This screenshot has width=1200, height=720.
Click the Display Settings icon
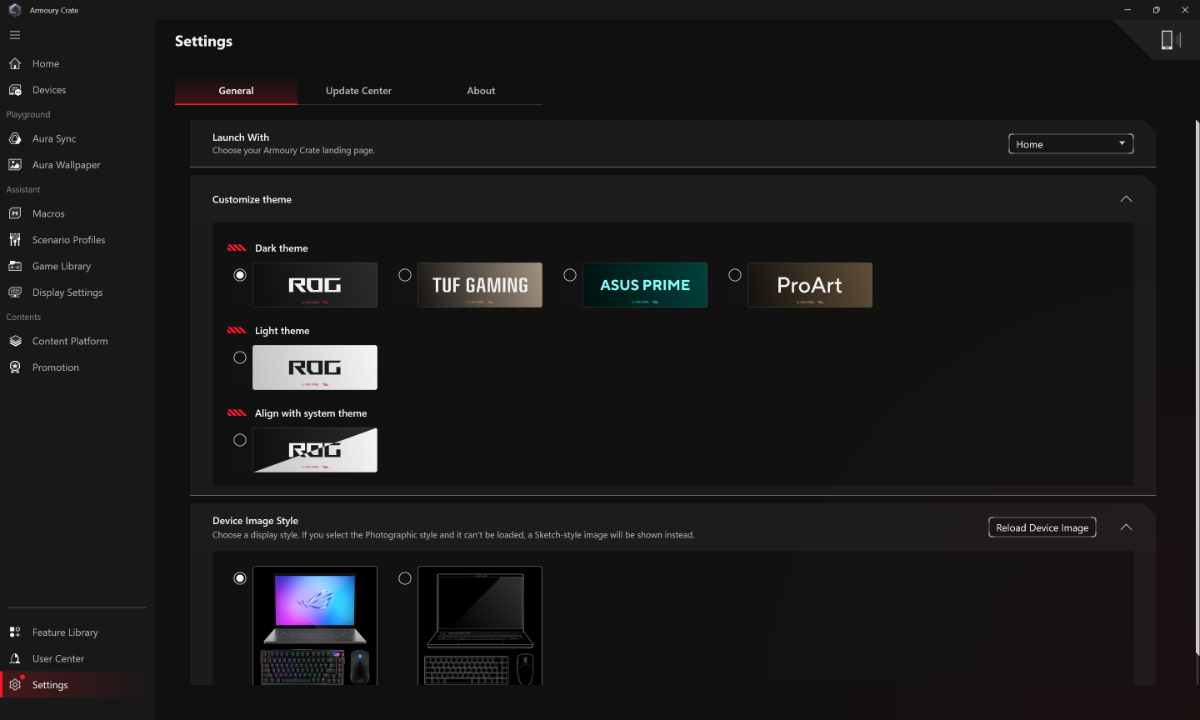[15, 293]
